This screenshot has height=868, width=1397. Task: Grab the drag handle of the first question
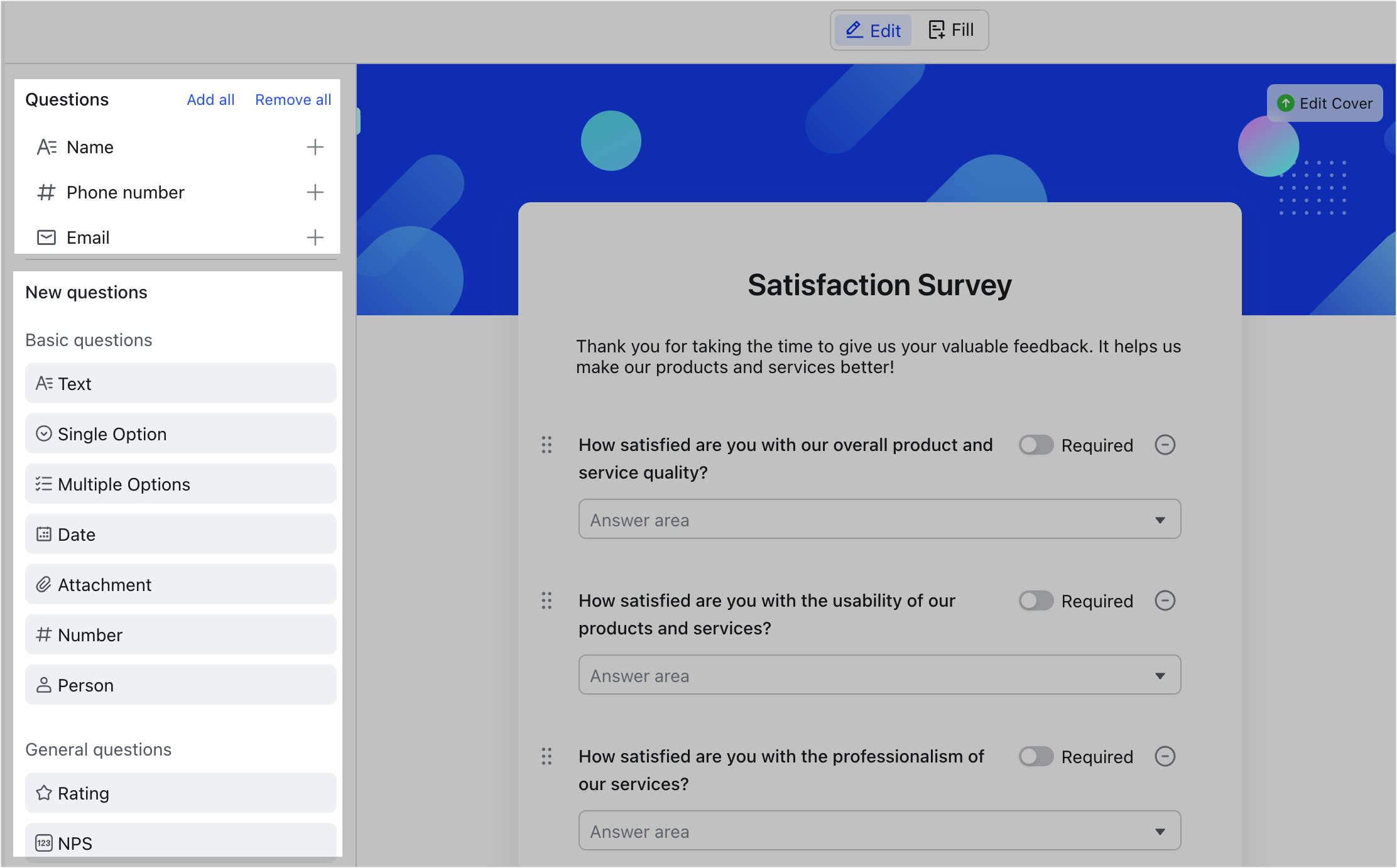pyautogui.click(x=546, y=445)
